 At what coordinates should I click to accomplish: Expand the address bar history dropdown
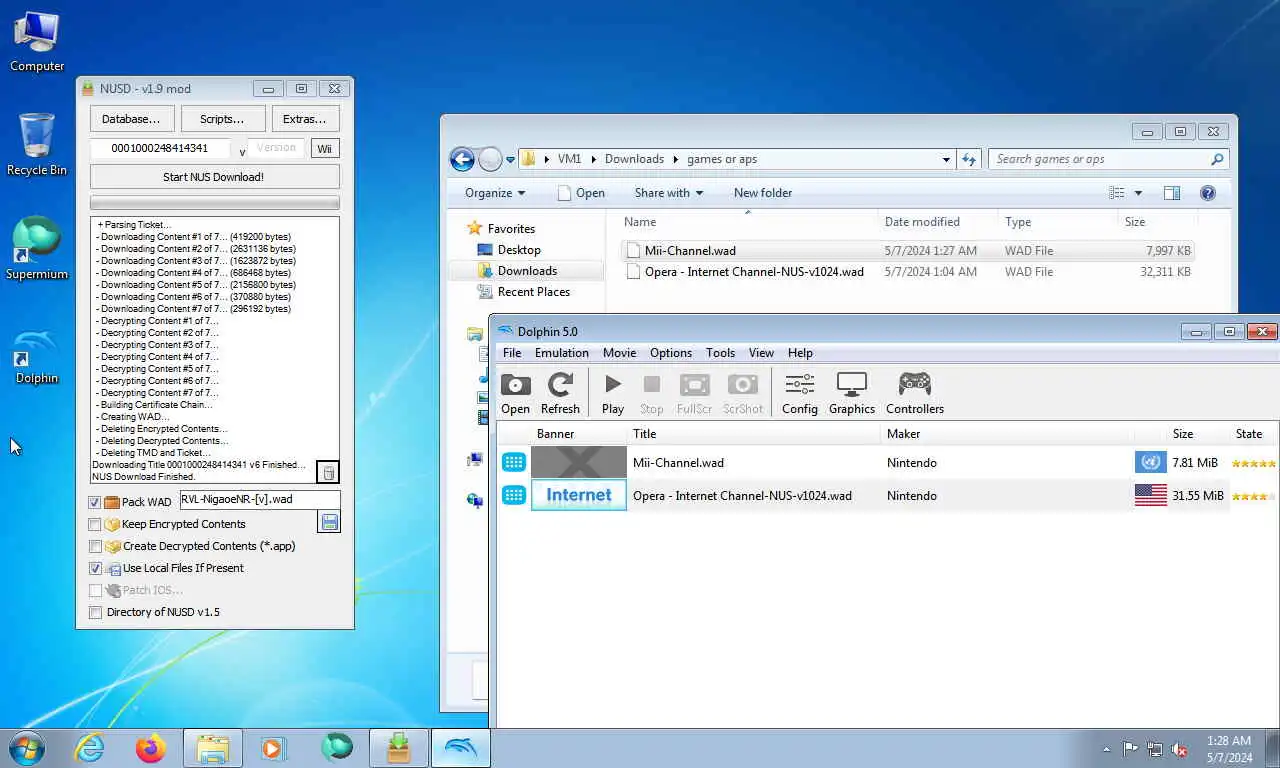946,159
